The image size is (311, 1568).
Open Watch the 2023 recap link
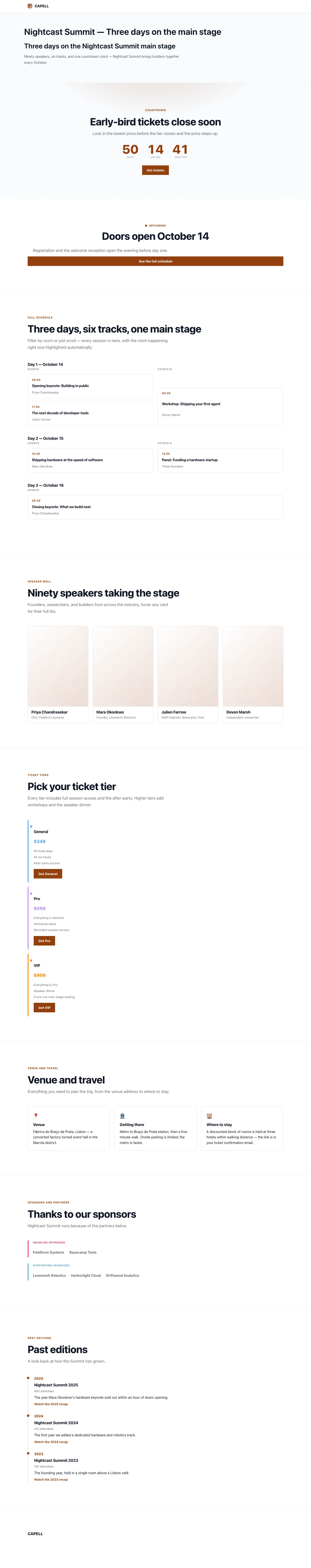(x=51, y=1480)
